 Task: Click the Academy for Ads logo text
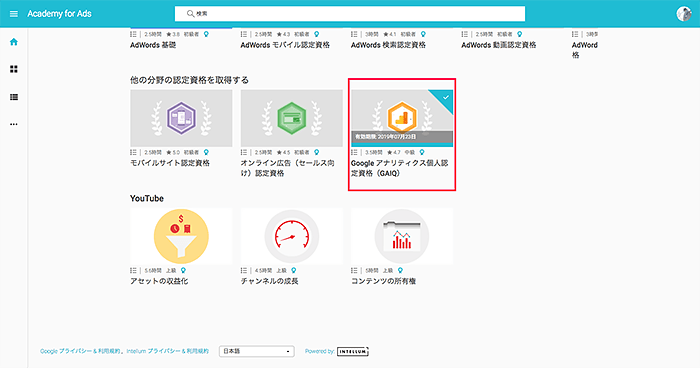59,14
